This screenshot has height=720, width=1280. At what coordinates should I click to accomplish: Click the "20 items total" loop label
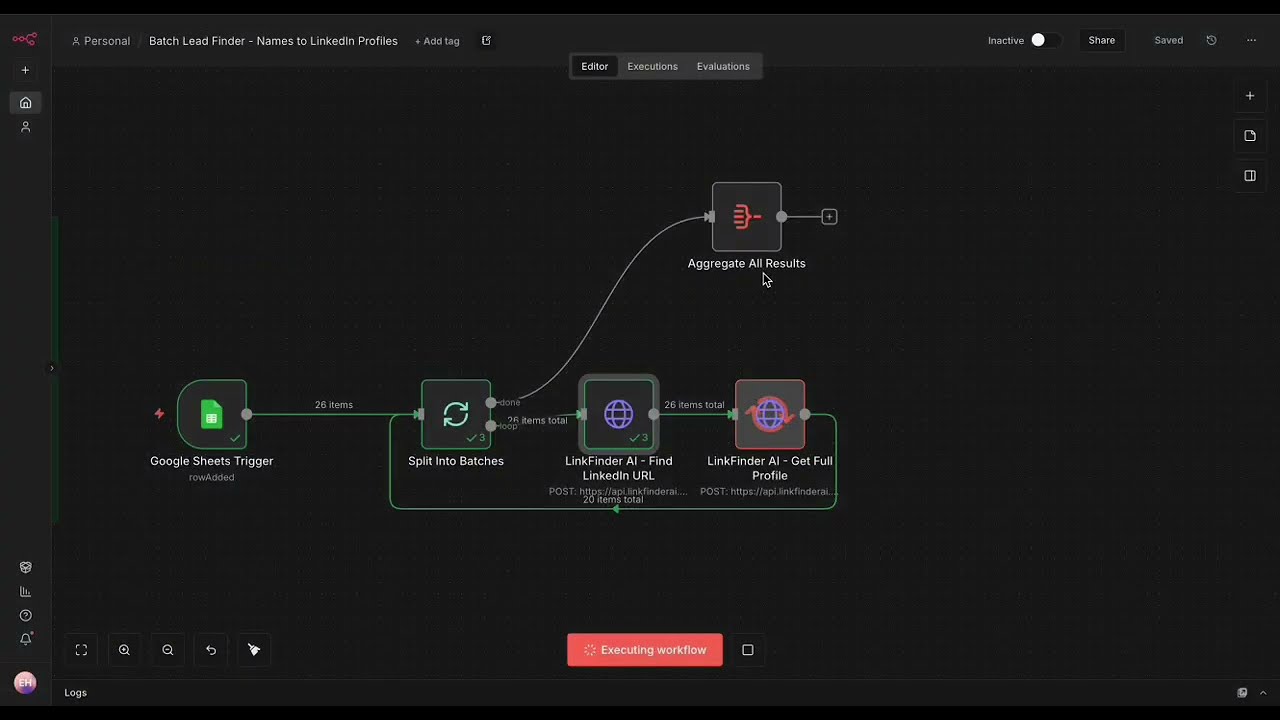point(613,499)
